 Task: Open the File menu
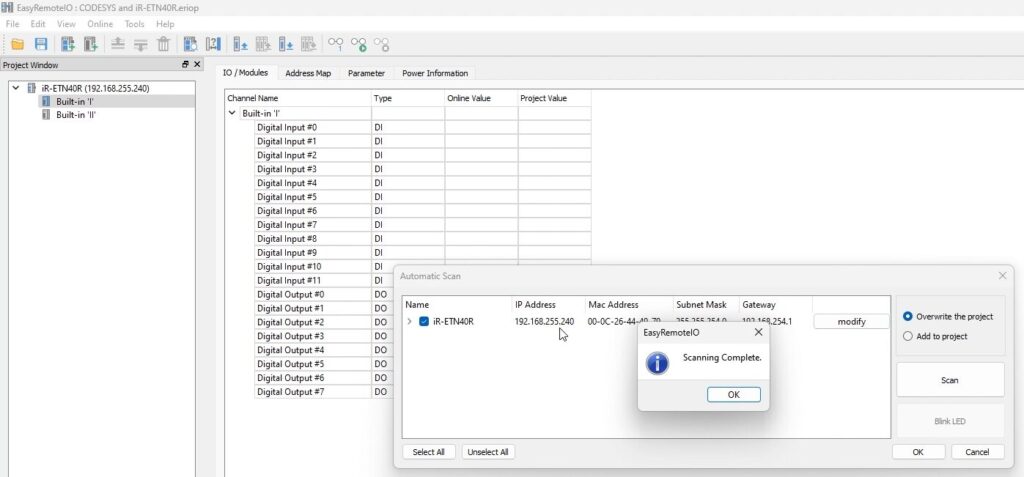pyautogui.click(x=12, y=24)
